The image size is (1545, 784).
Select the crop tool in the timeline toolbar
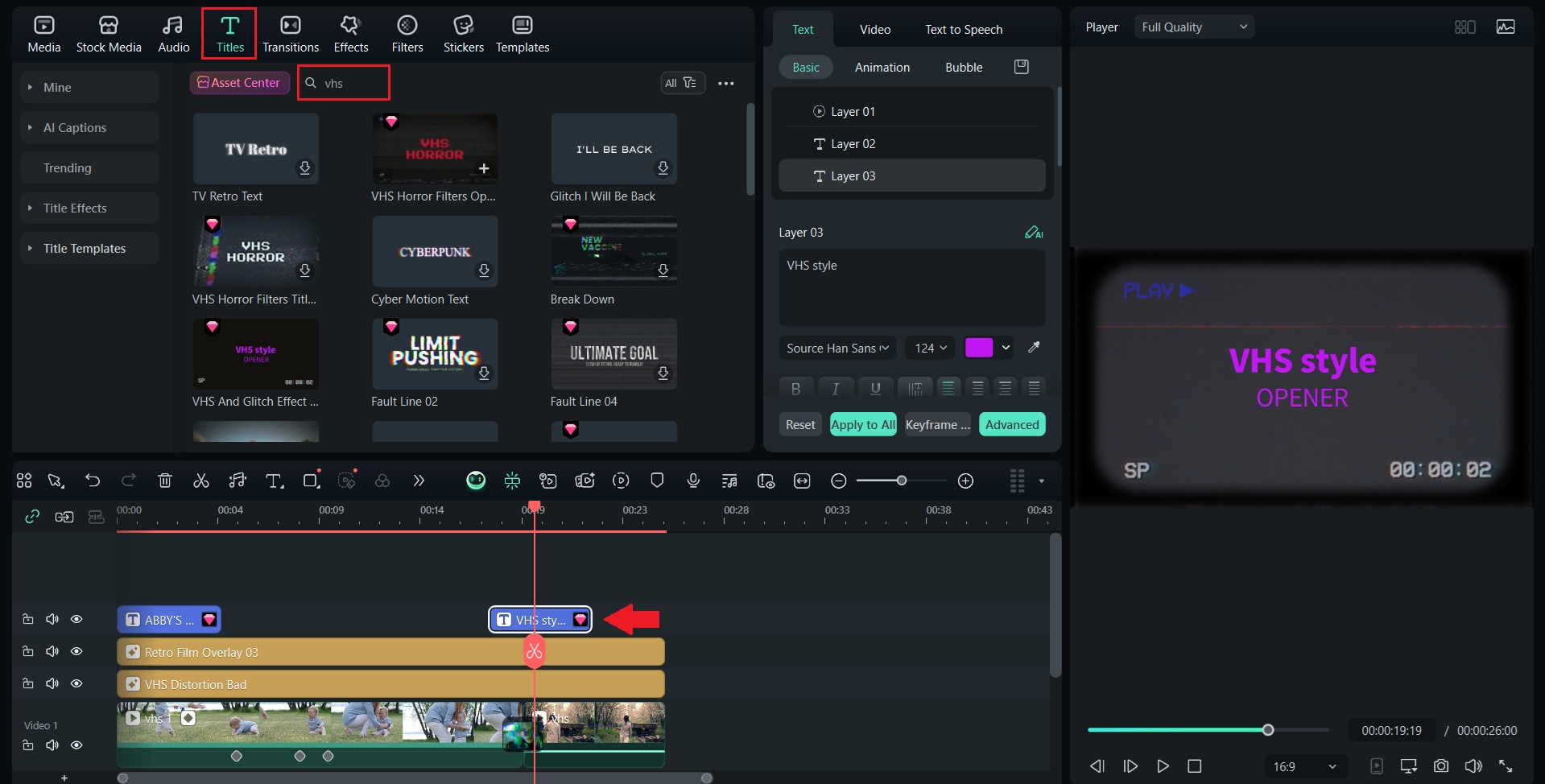(312, 480)
